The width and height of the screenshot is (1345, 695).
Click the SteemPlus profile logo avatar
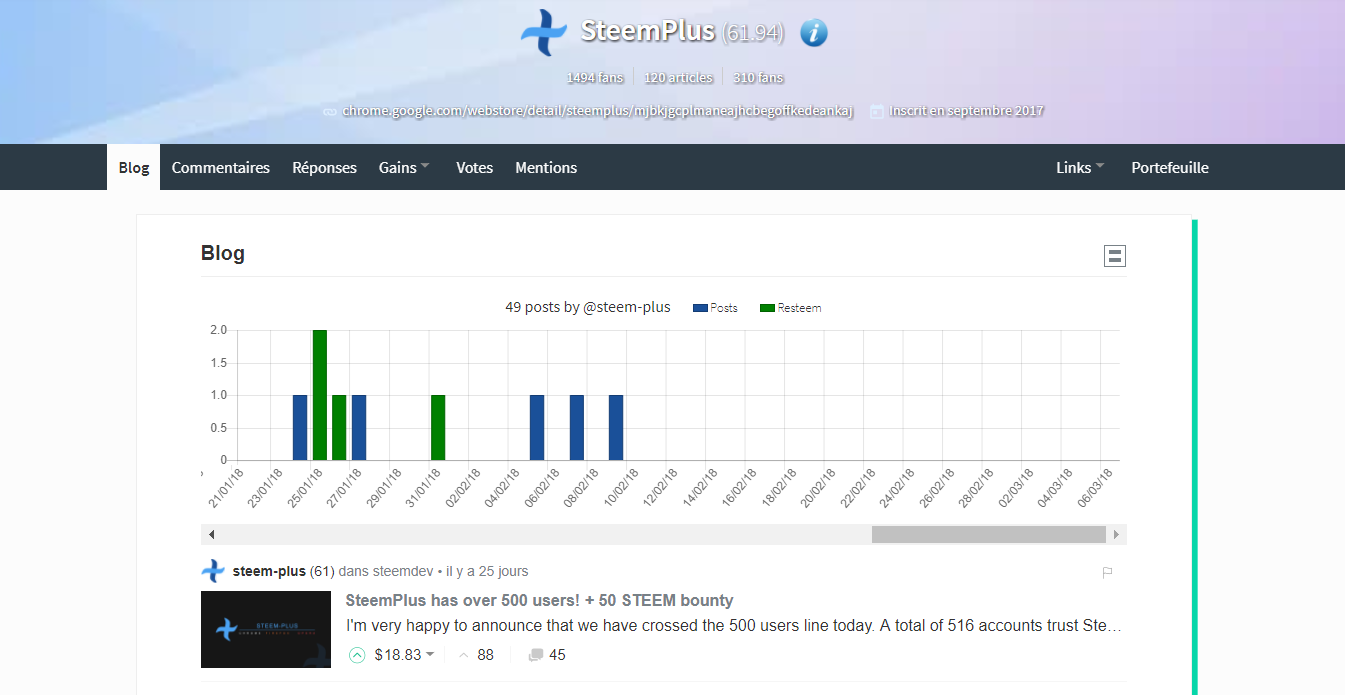pos(544,32)
